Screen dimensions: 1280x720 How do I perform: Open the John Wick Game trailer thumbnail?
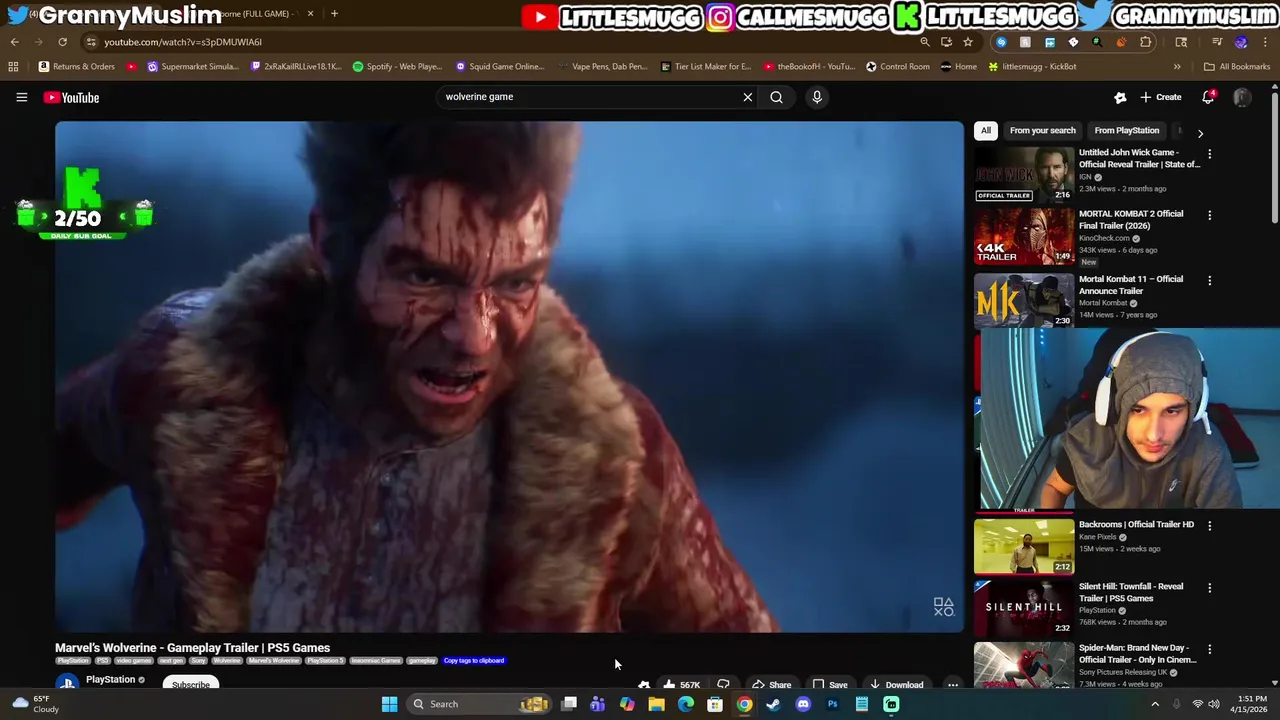tap(1024, 174)
